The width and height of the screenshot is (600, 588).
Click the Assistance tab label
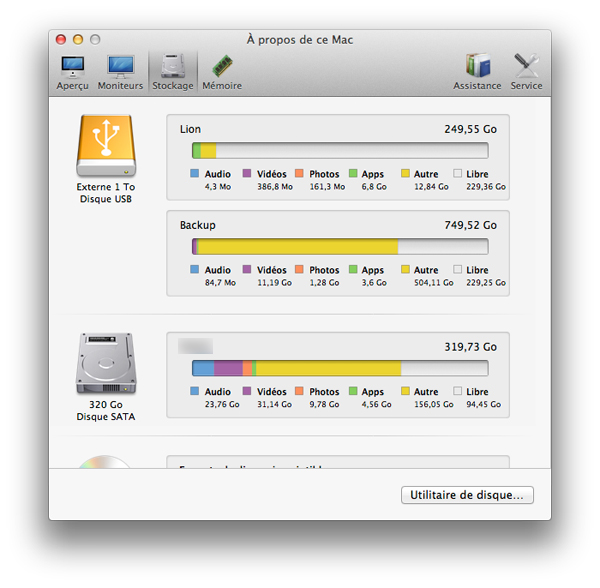point(478,86)
